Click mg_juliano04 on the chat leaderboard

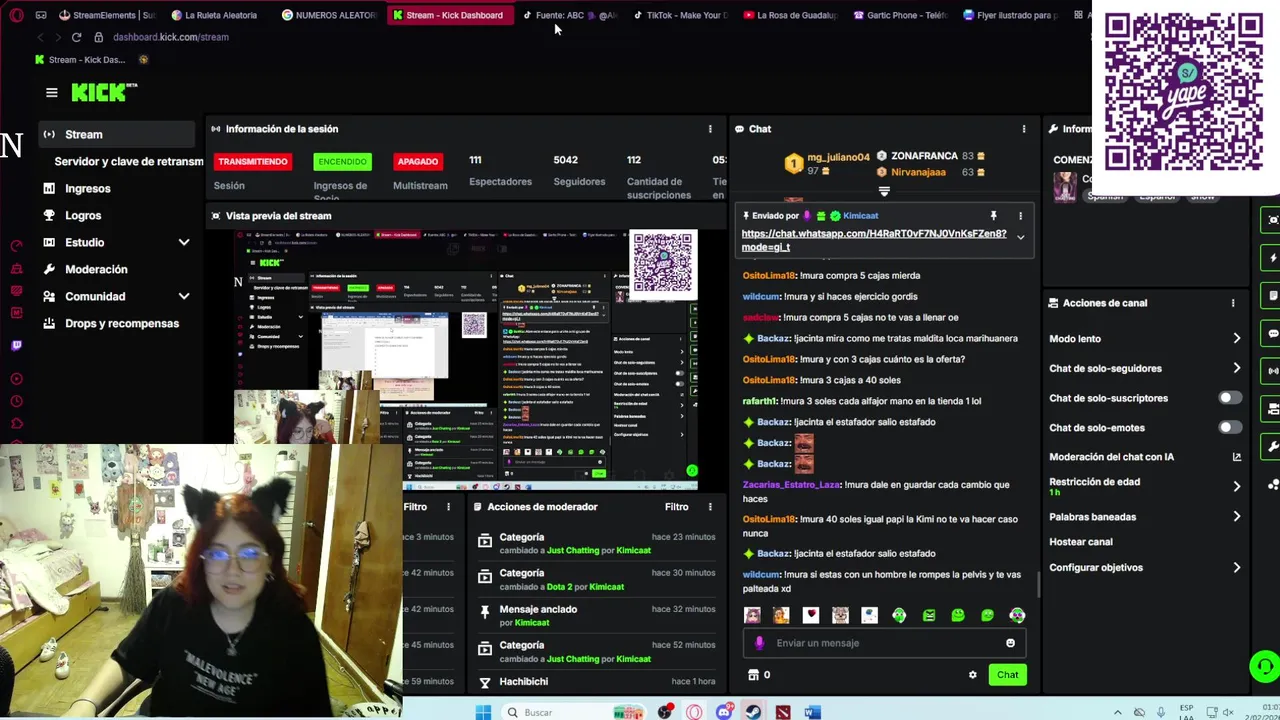click(x=838, y=157)
